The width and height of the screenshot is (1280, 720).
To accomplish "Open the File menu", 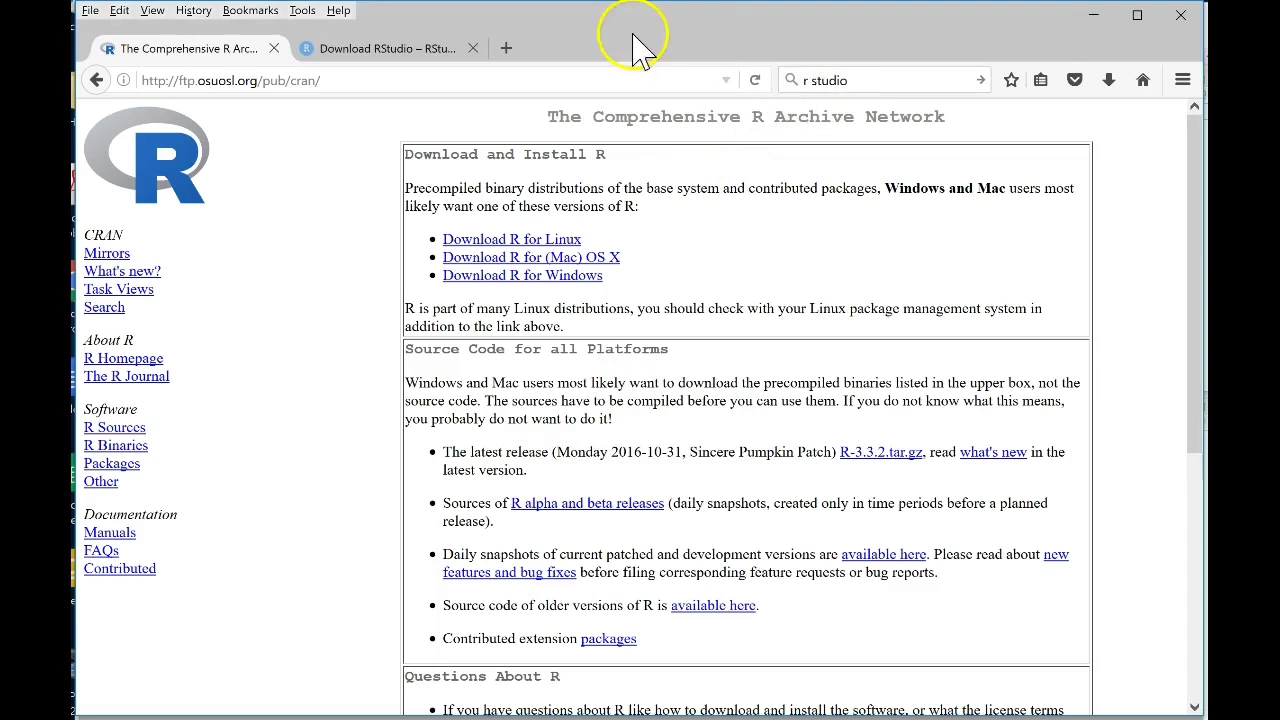I will 90,10.
